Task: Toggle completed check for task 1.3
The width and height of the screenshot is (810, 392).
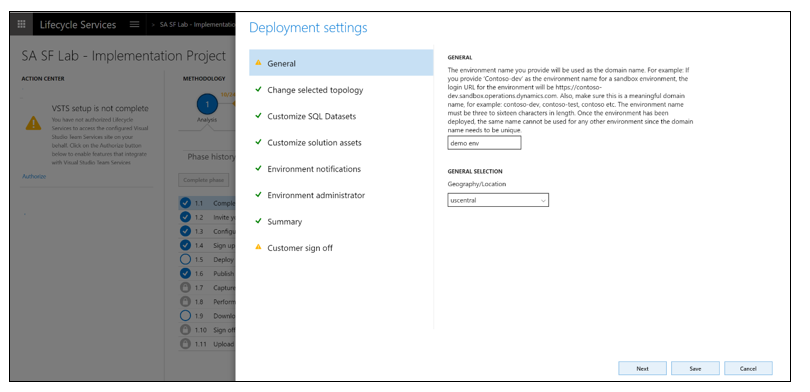Action: pos(185,231)
